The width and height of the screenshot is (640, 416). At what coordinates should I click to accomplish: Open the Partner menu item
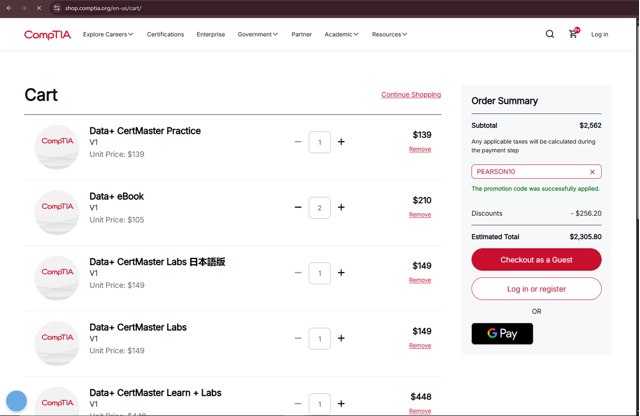pos(301,34)
